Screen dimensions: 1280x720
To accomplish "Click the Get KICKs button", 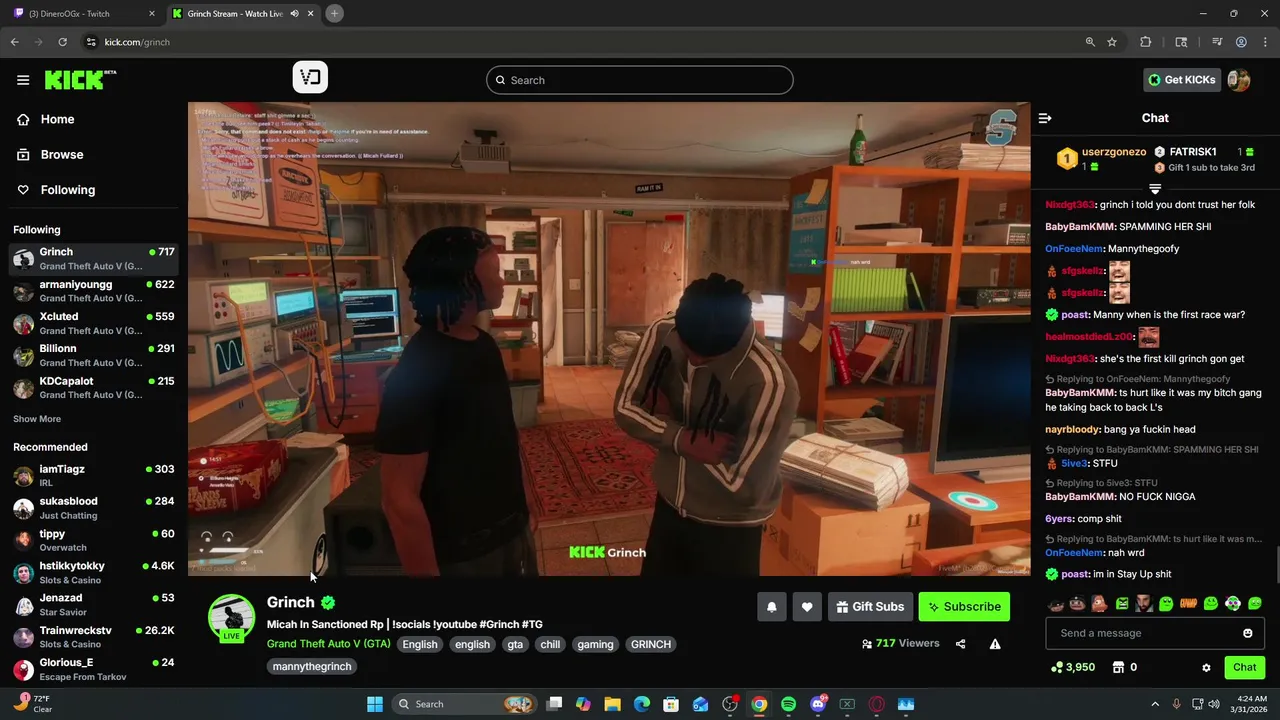I will [x=1182, y=80].
